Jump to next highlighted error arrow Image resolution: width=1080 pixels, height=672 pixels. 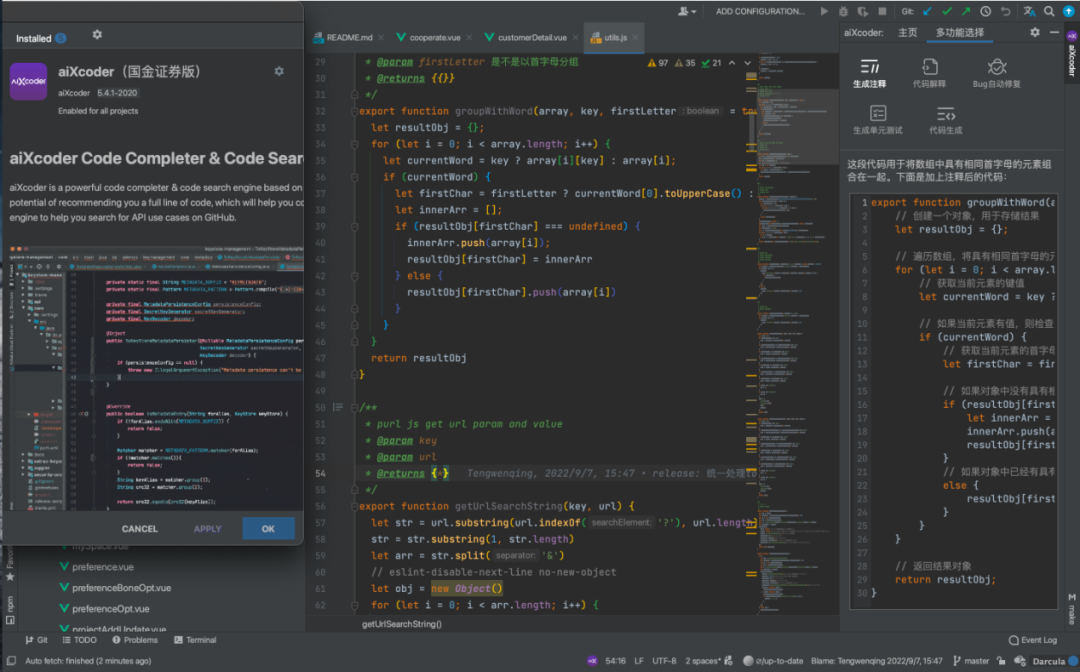748,63
